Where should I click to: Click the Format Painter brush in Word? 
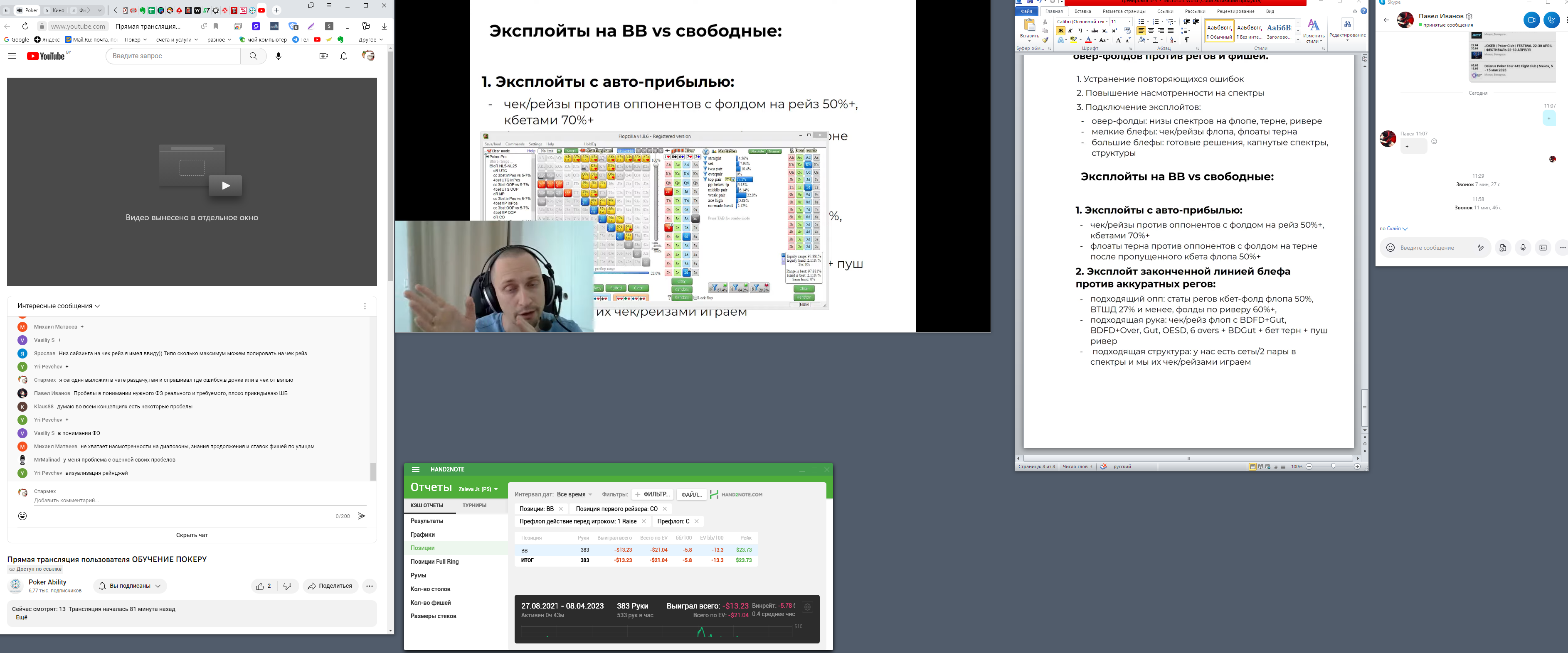pos(1045,40)
